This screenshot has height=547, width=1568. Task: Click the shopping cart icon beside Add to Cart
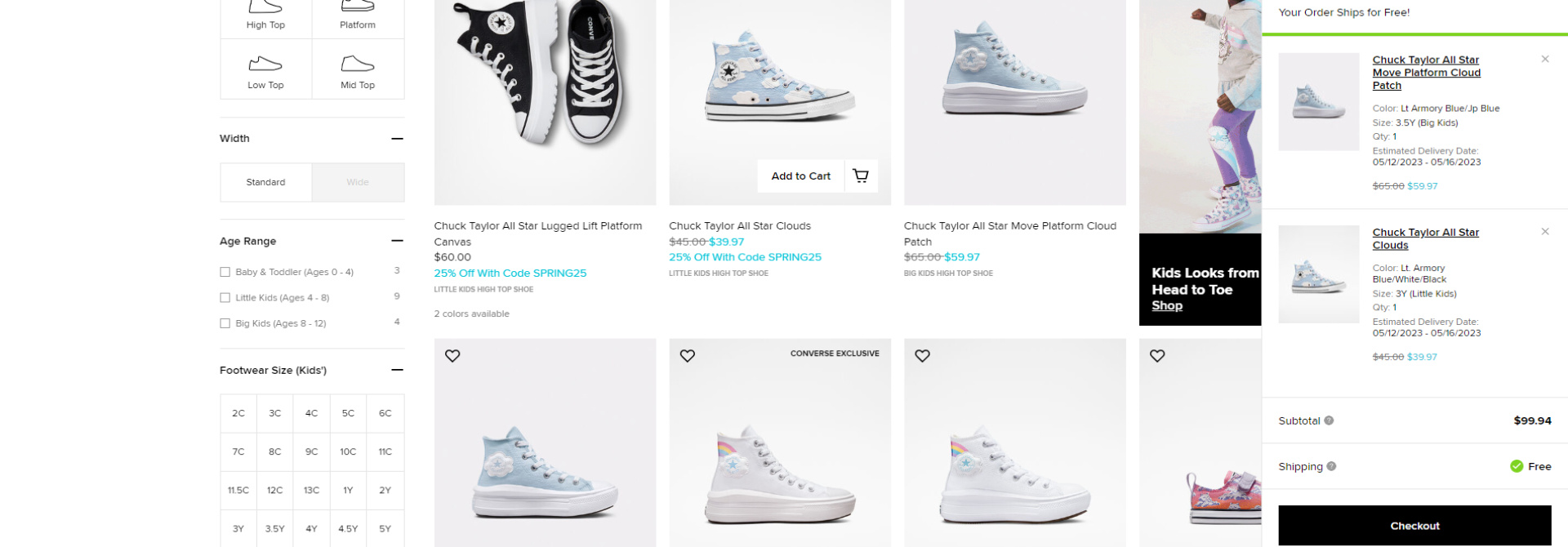pyautogui.click(x=861, y=176)
